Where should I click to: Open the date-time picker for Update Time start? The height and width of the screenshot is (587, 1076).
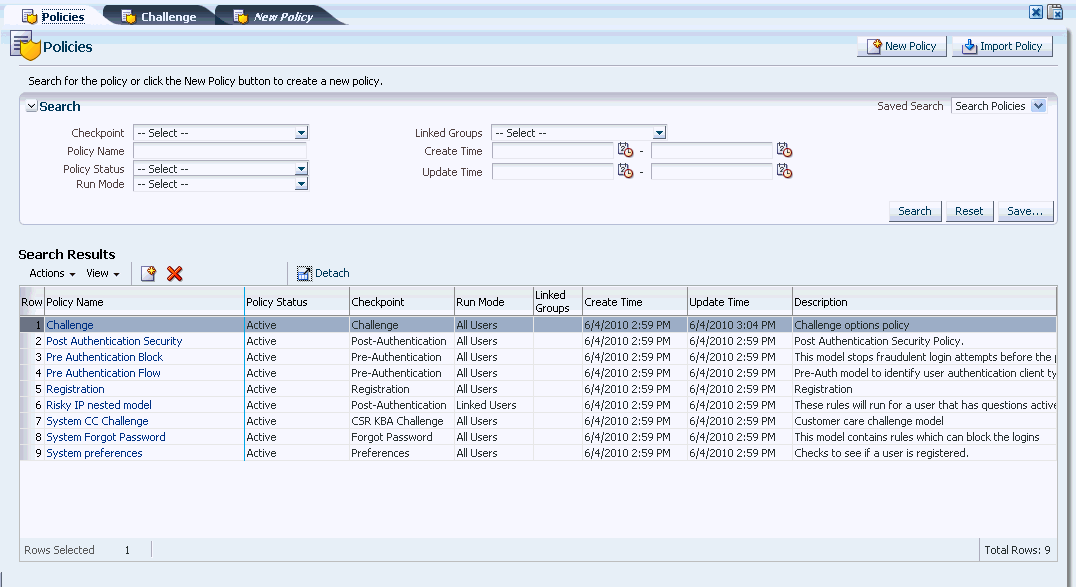pos(626,171)
